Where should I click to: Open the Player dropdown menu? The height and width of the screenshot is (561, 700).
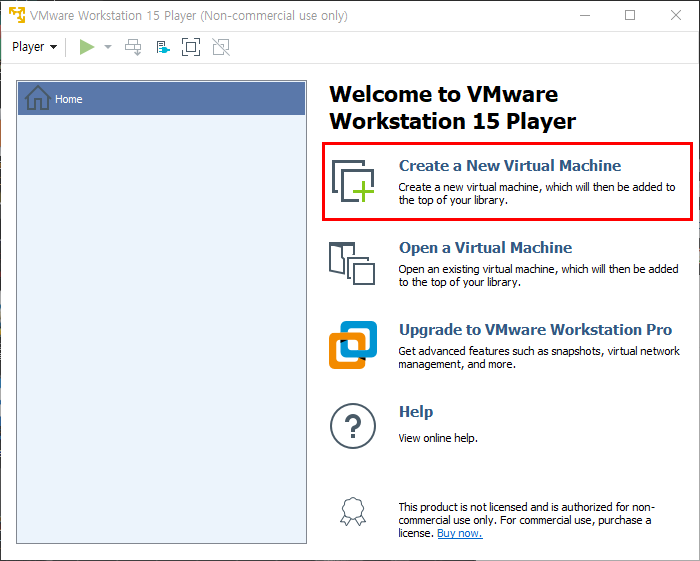coord(34,47)
